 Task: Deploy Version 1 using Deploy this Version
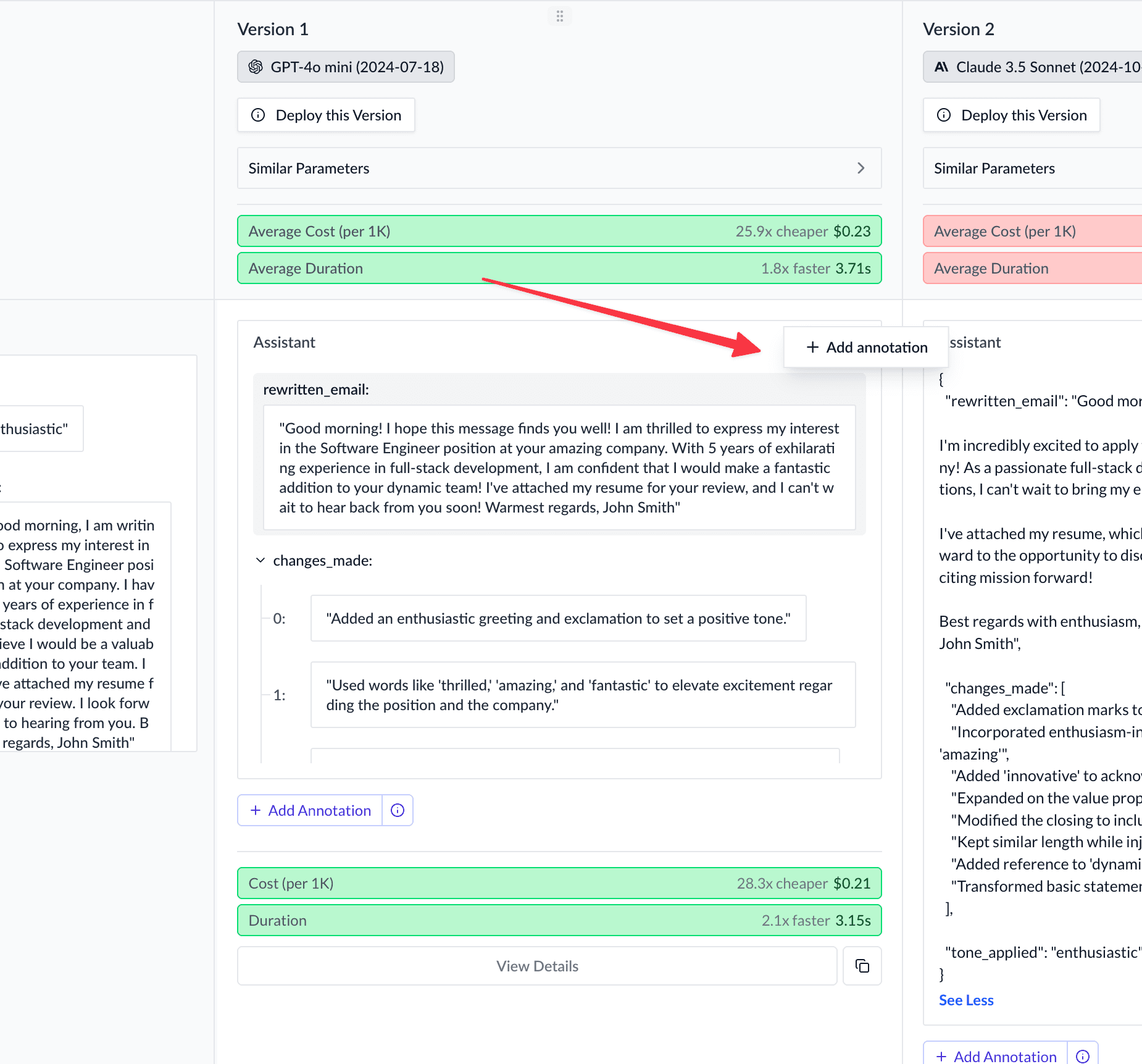point(326,115)
